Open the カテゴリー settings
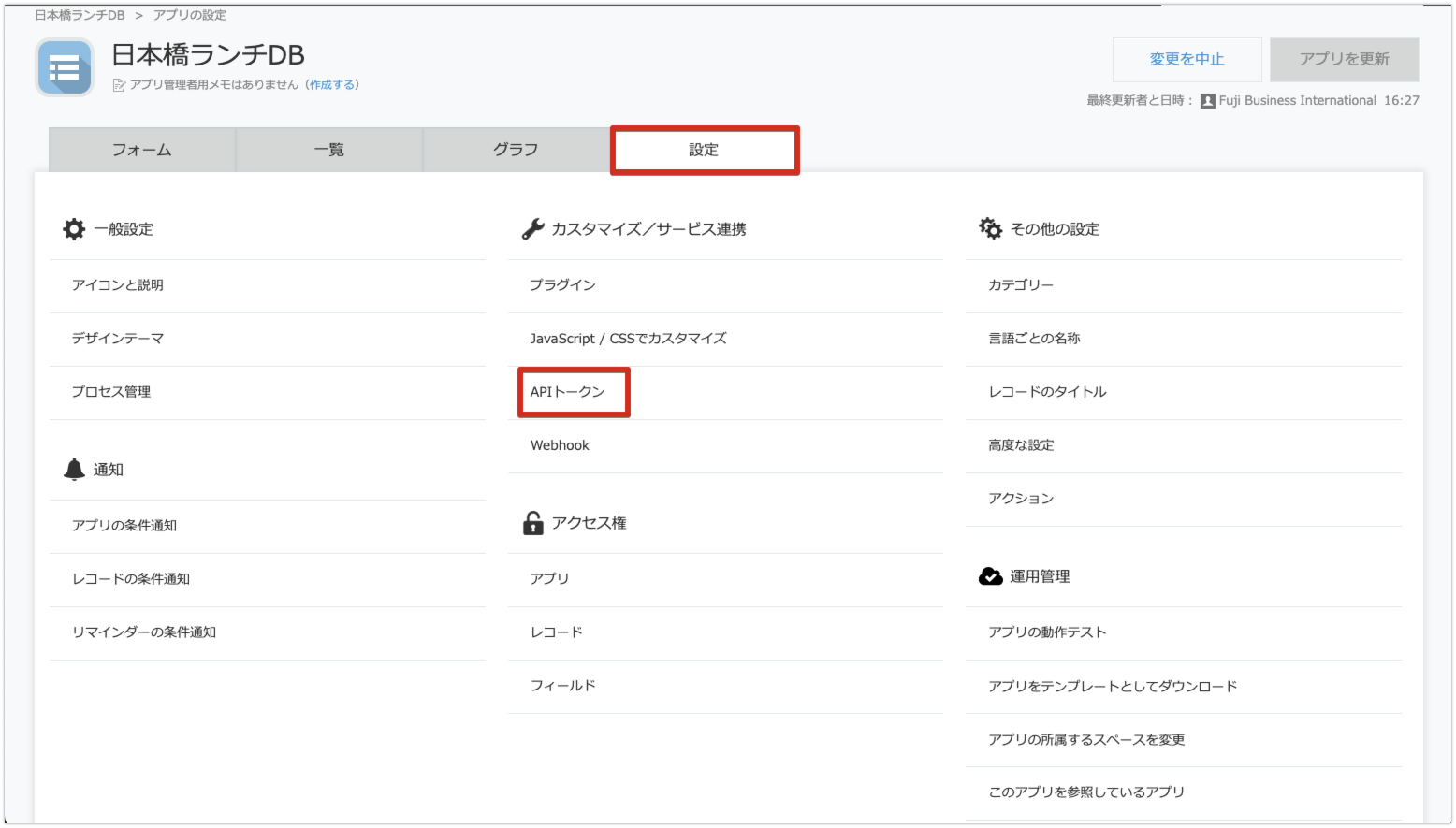1456x828 pixels. coord(1184,285)
